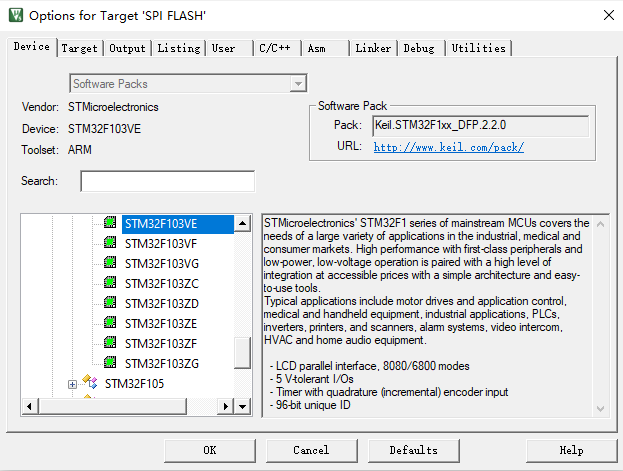The height and width of the screenshot is (471, 623).
Task: Click description panel scroll down arrow
Action: [x=600, y=408]
